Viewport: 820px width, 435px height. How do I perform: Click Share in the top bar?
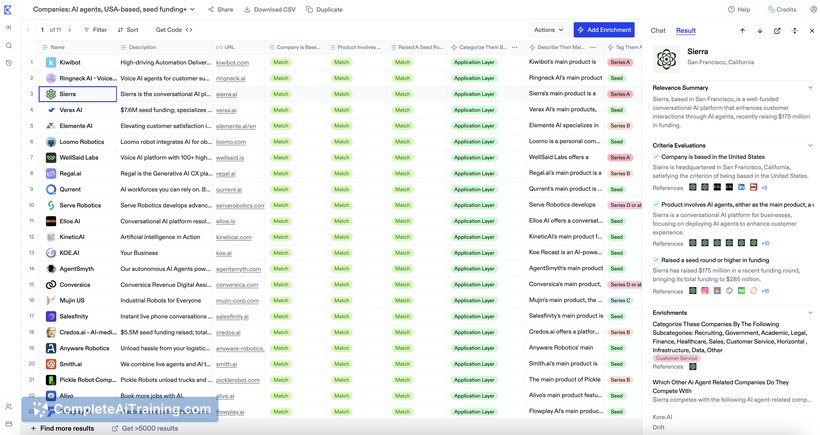[x=221, y=9]
